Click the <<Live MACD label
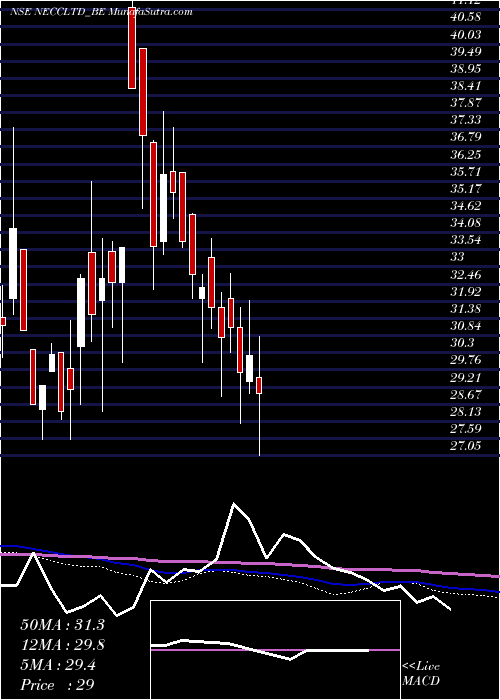The width and height of the screenshot is (500, 700). click(x=421, y=674)
